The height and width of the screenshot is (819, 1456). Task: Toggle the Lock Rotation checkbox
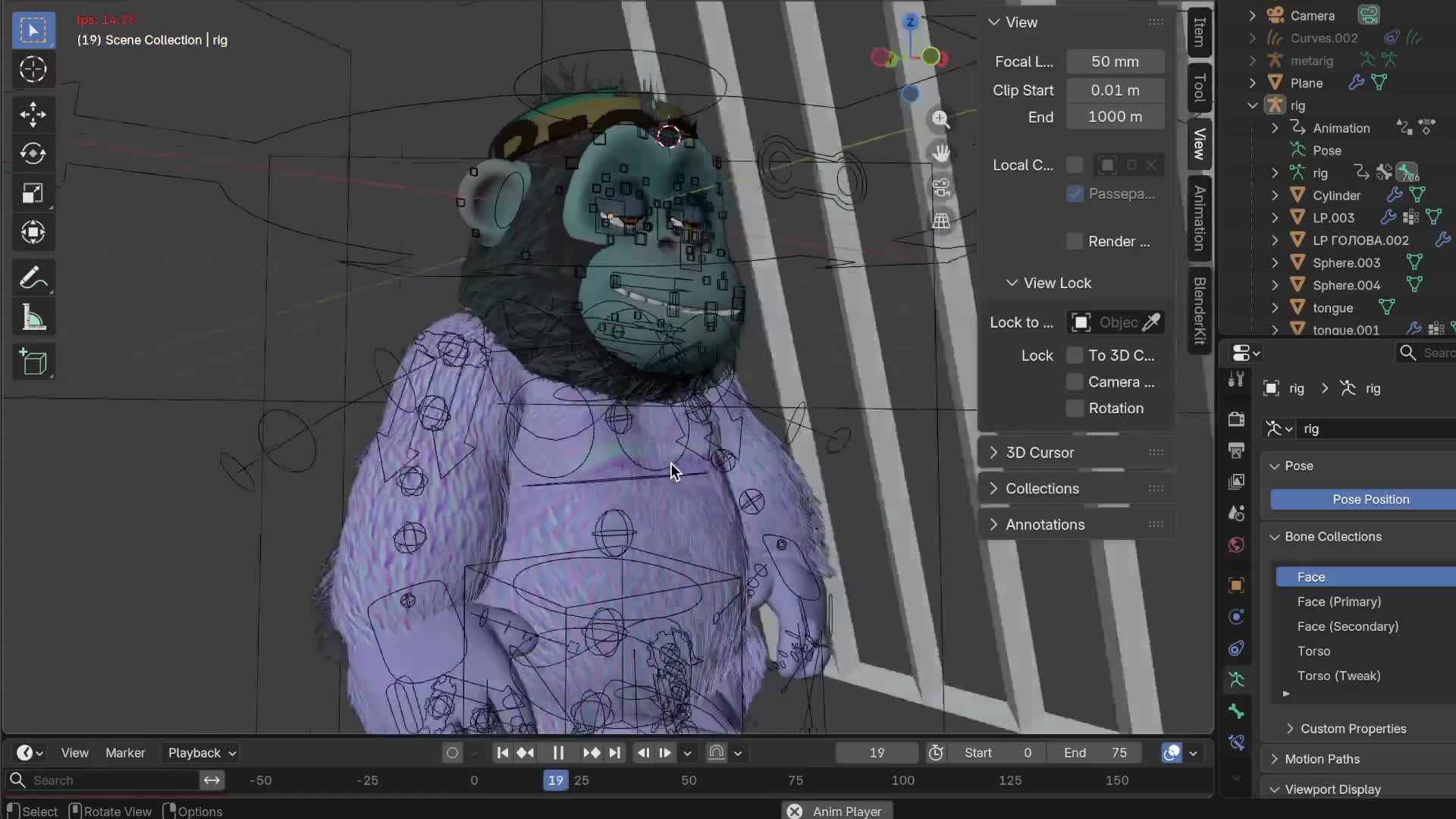click(x=1075, y=409)
